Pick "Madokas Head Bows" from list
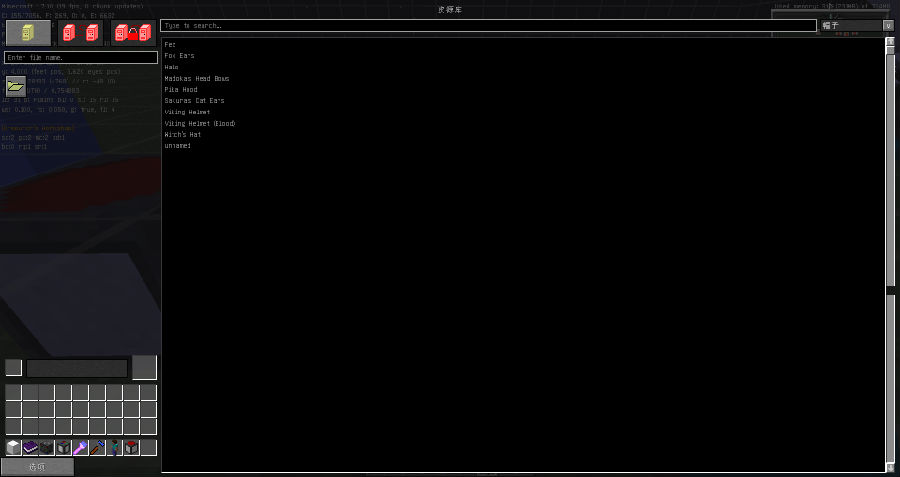 [197, 78]
